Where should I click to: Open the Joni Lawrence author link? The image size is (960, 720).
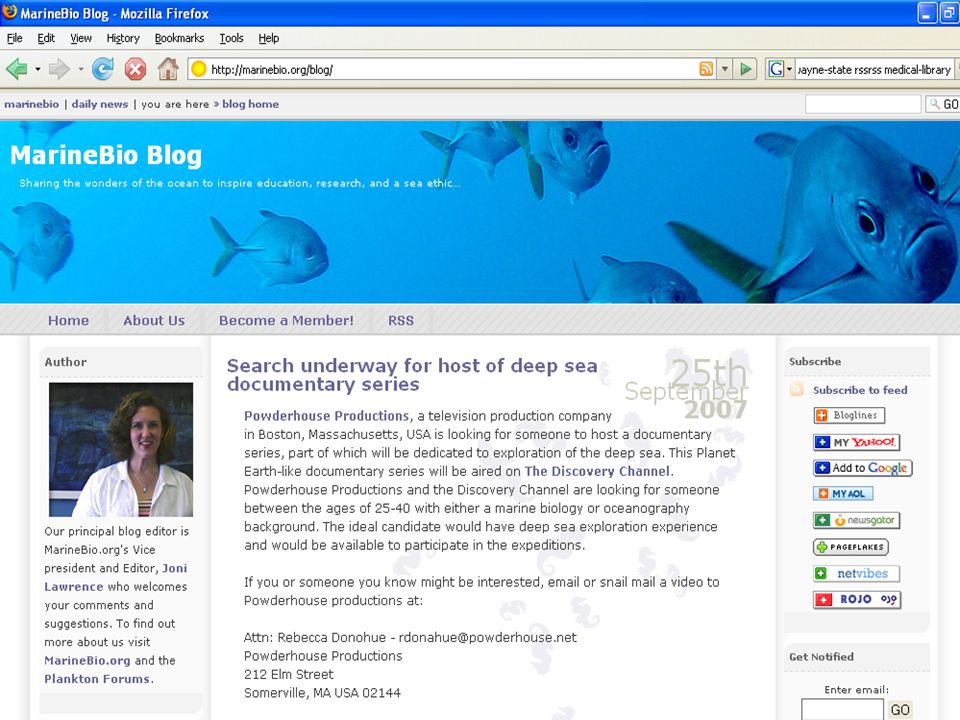coord(115,577)
